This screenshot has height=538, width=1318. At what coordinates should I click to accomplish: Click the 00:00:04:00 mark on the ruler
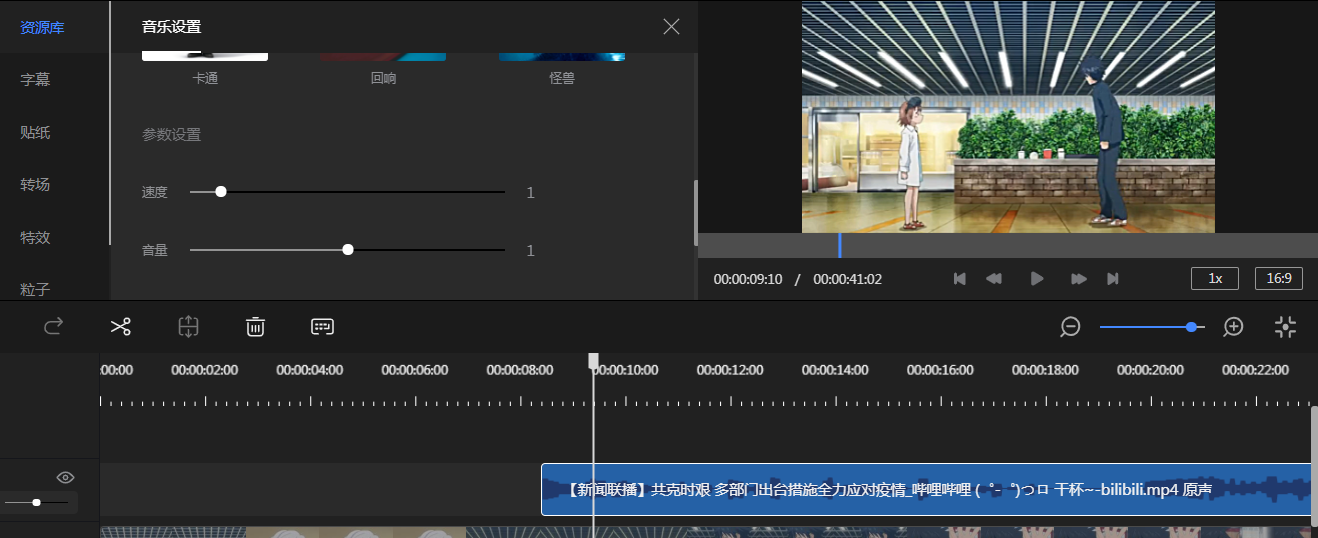coord(309,370)
